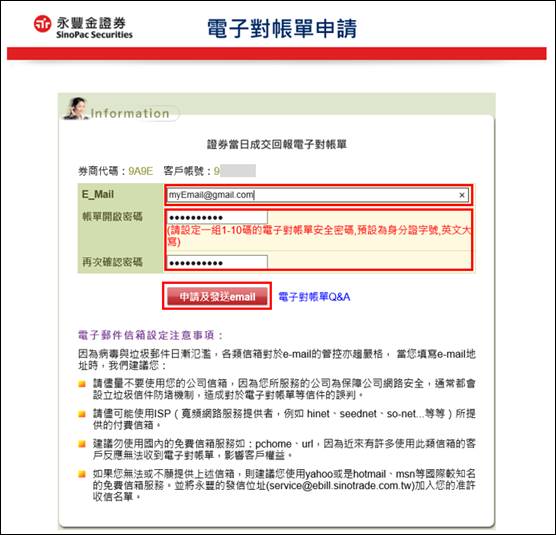556x535 pixels.
Task: Click the 證券當日成交回報電子對帳單 subtitle
Action: 277,144
